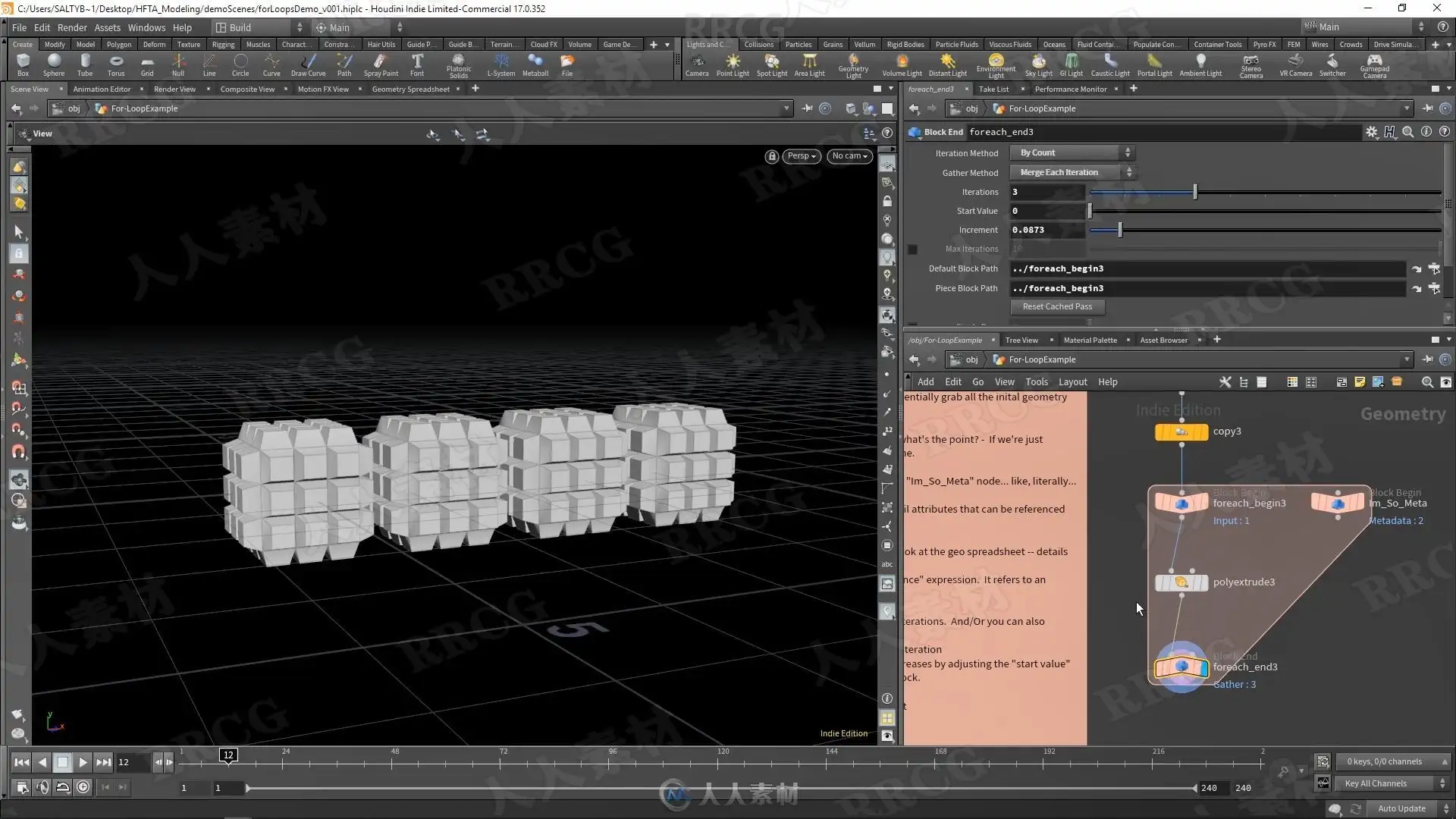
Task: Click the Key All Channels button
Action: 1376,783
